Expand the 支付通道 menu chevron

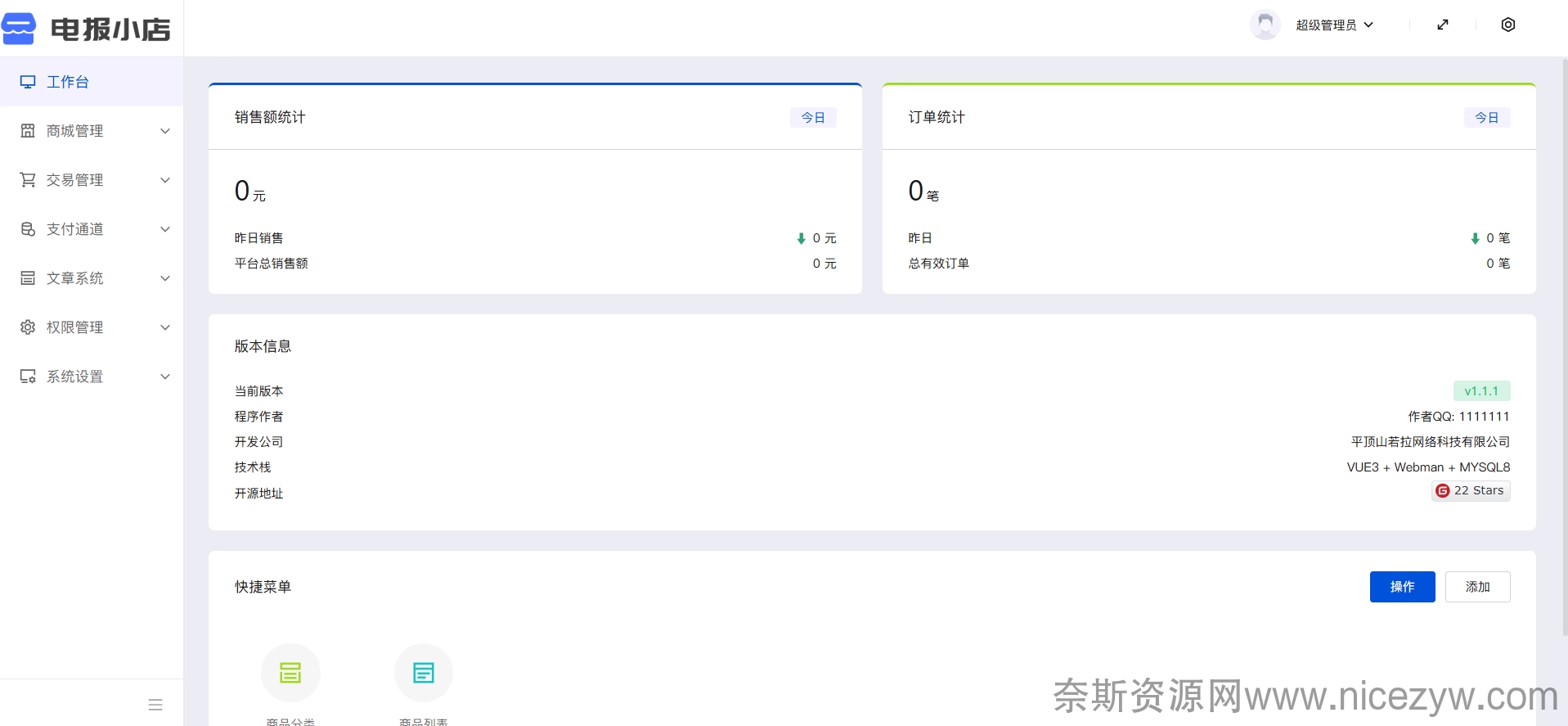click(165, 229)
